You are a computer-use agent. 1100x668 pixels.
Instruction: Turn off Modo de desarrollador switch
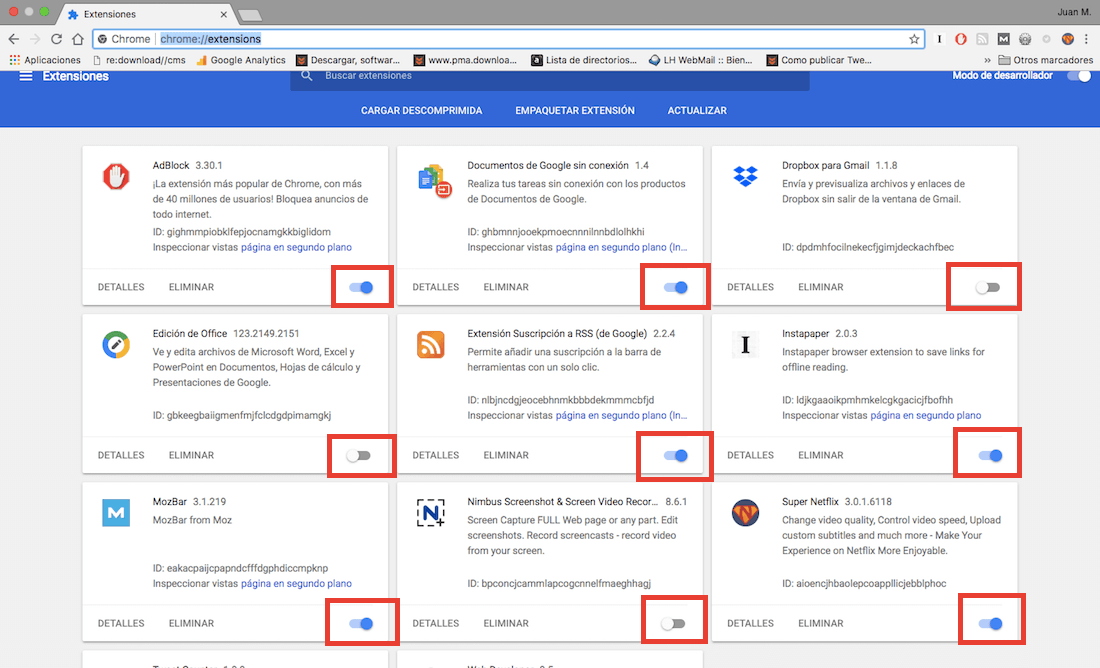(x=1080, y=76)
